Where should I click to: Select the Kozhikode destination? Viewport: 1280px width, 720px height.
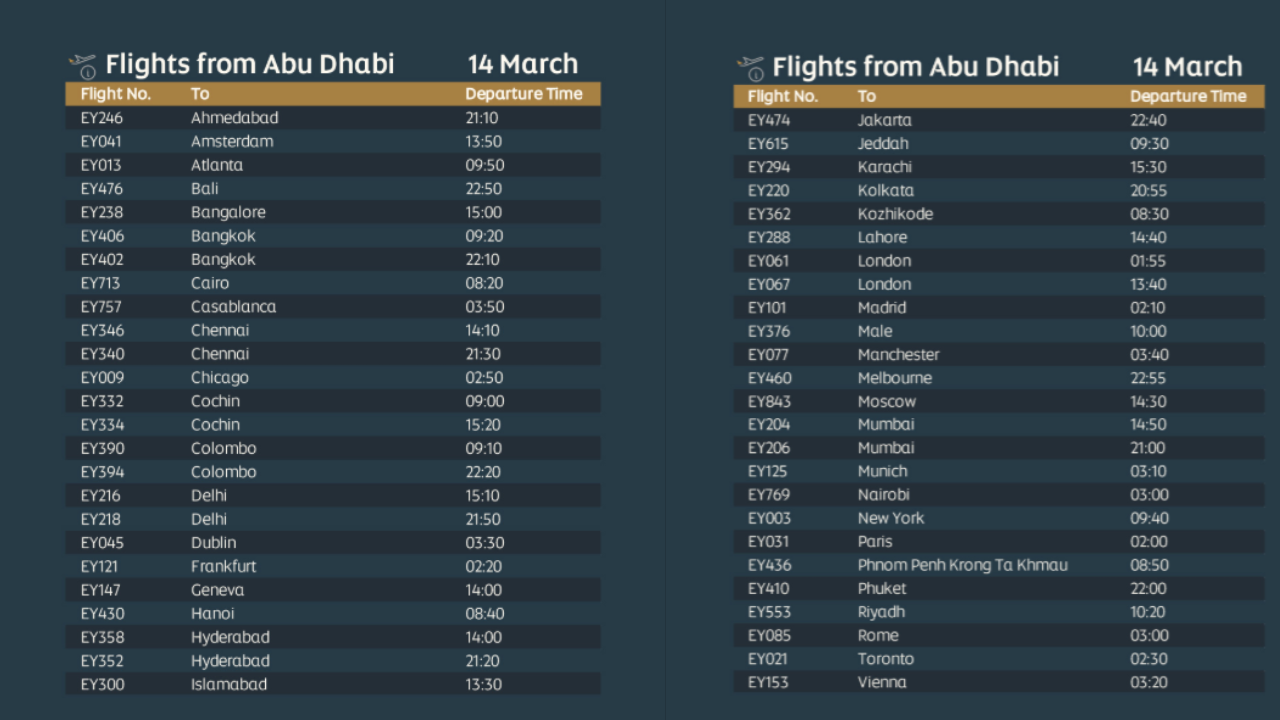[x=895, y=214]
